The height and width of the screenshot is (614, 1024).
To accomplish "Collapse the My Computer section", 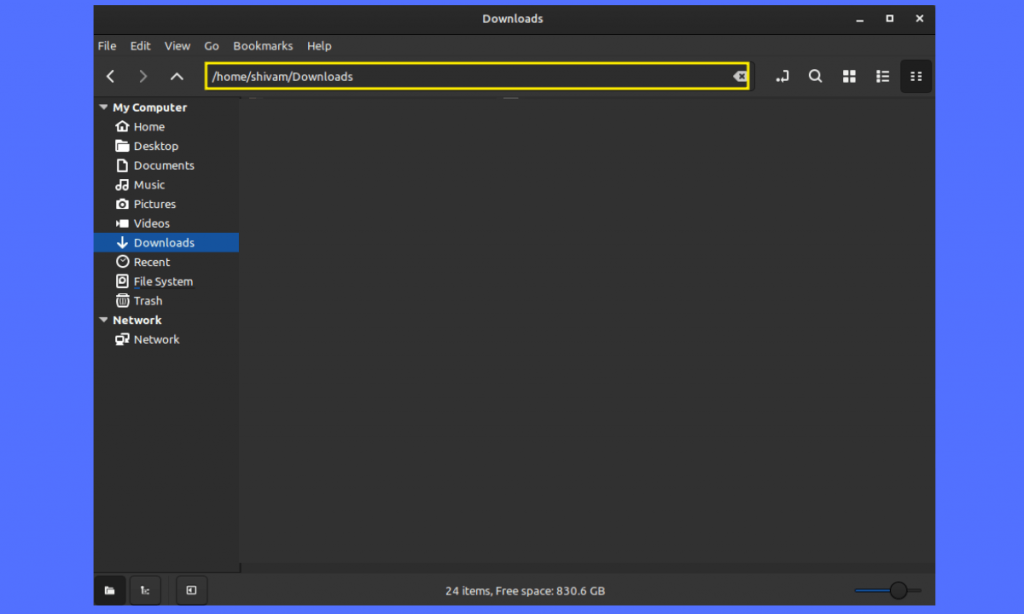I will tap(103, 108).
